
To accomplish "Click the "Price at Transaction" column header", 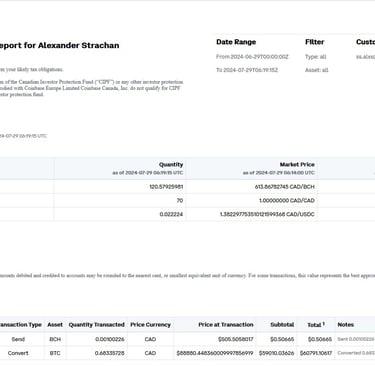I will coord(226,325).
